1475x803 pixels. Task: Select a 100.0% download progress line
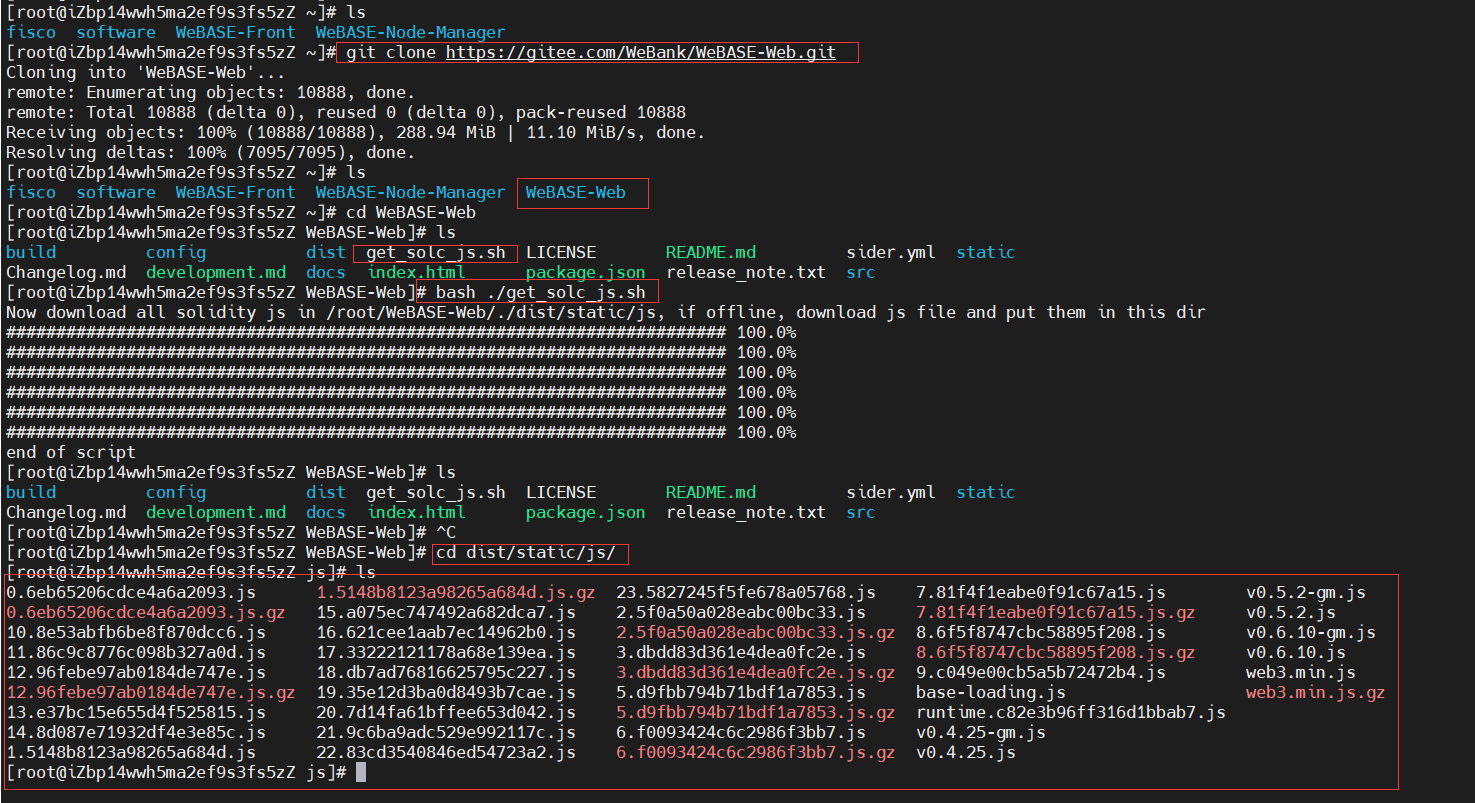pos(400,332)
